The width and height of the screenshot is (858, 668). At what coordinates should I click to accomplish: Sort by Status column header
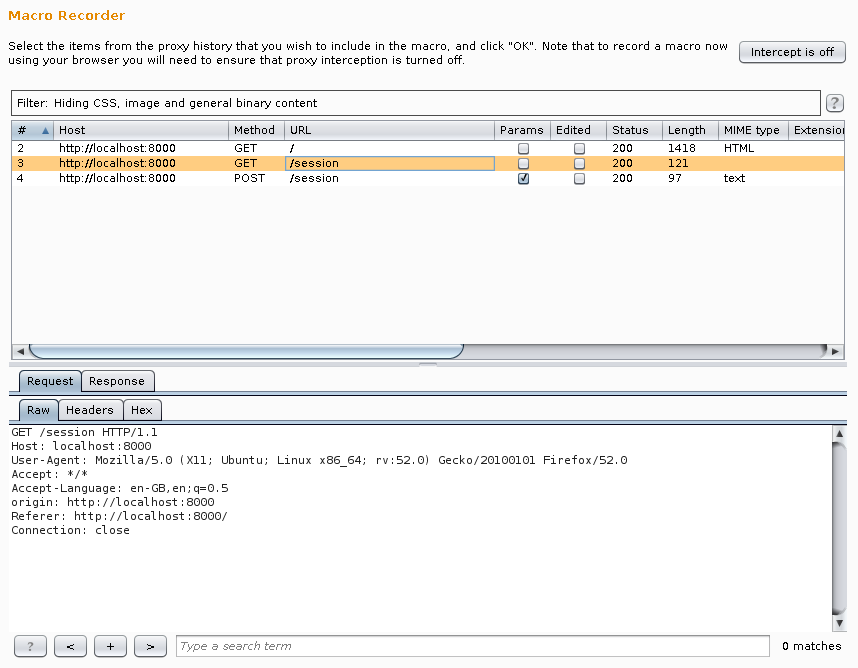[x=634, y=130]
